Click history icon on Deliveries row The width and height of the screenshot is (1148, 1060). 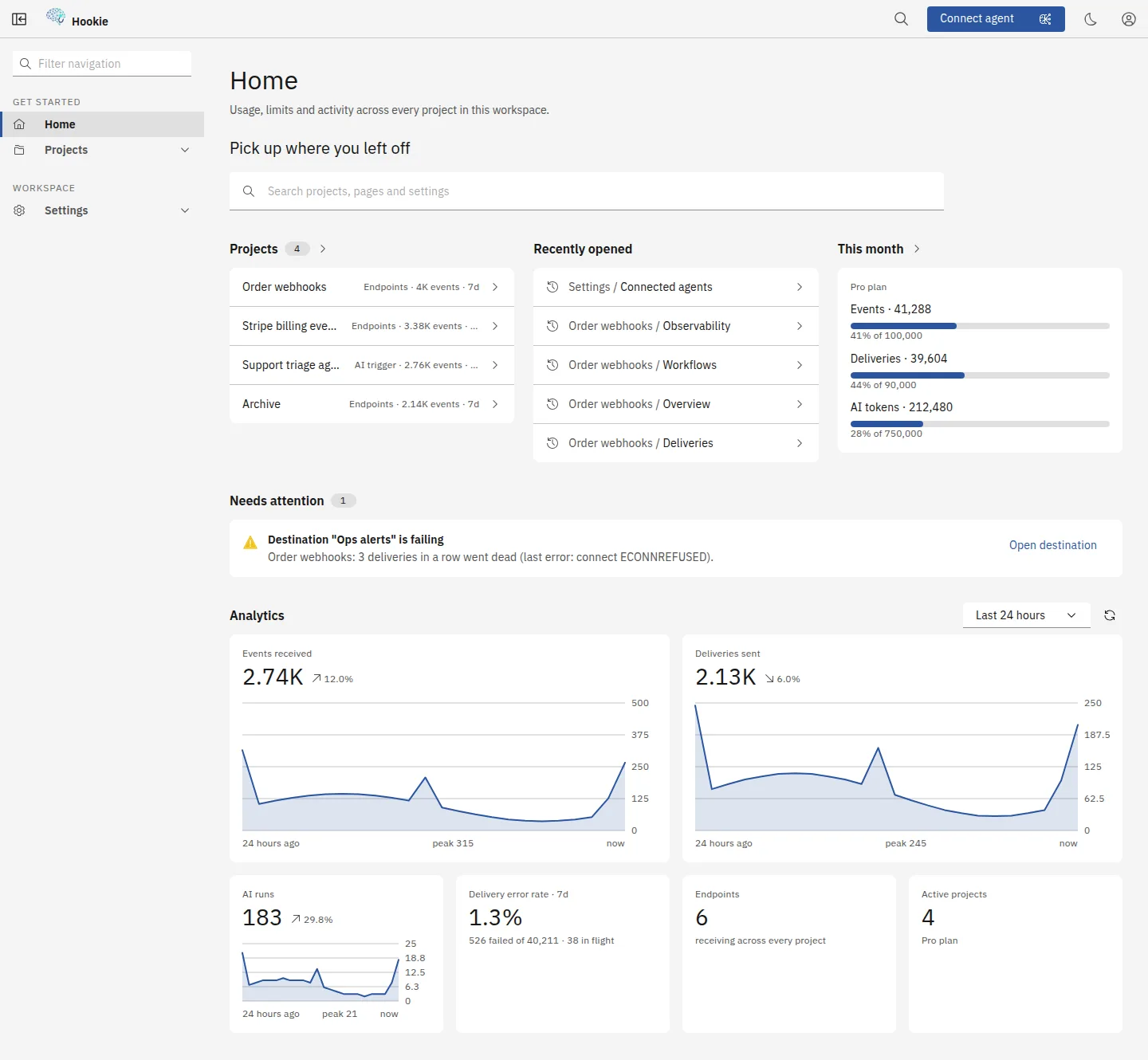pyautogui.click(x=552, y=443)
